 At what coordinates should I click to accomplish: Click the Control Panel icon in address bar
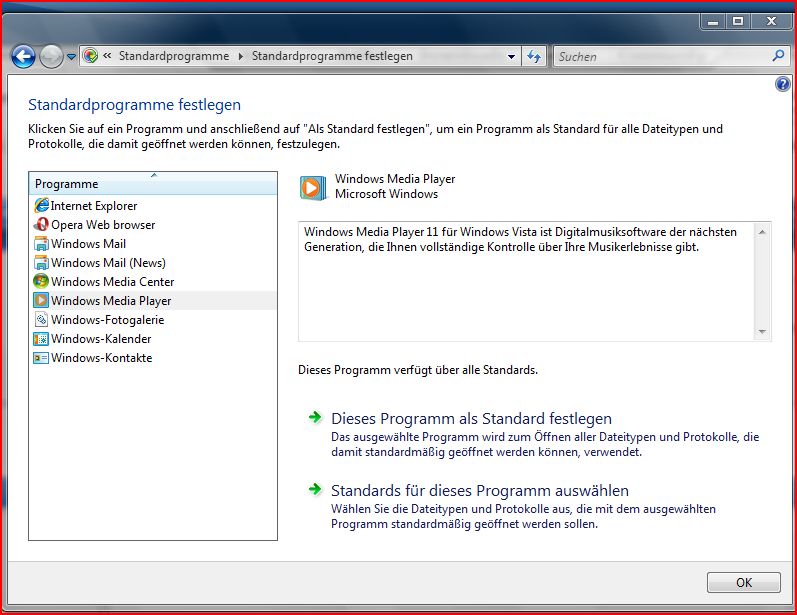[x=90, y=55]
